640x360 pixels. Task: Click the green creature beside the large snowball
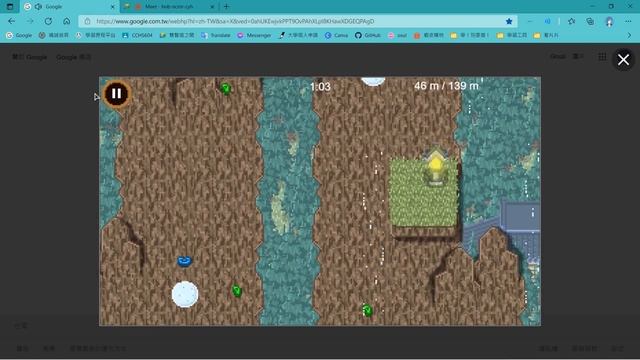pyautogui.click(x=237, y=291)
